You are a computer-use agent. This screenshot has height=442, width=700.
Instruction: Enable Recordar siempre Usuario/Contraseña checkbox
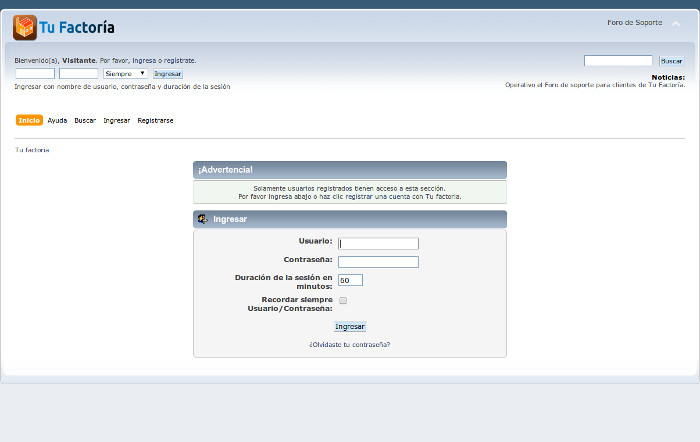[343, 300]
